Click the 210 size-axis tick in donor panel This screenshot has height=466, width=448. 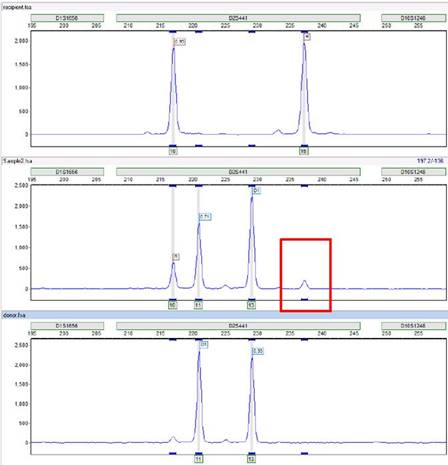[128, 333]
